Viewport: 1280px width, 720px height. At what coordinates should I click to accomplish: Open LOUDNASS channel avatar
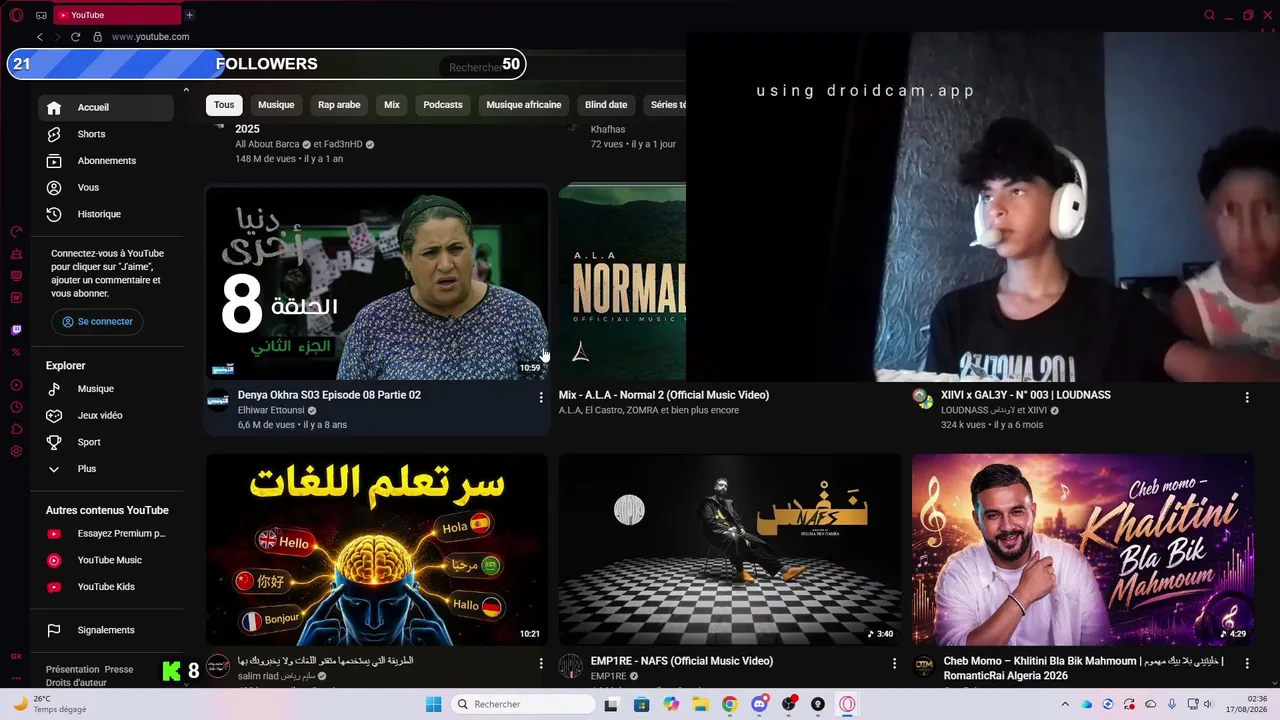click(923, 398)
